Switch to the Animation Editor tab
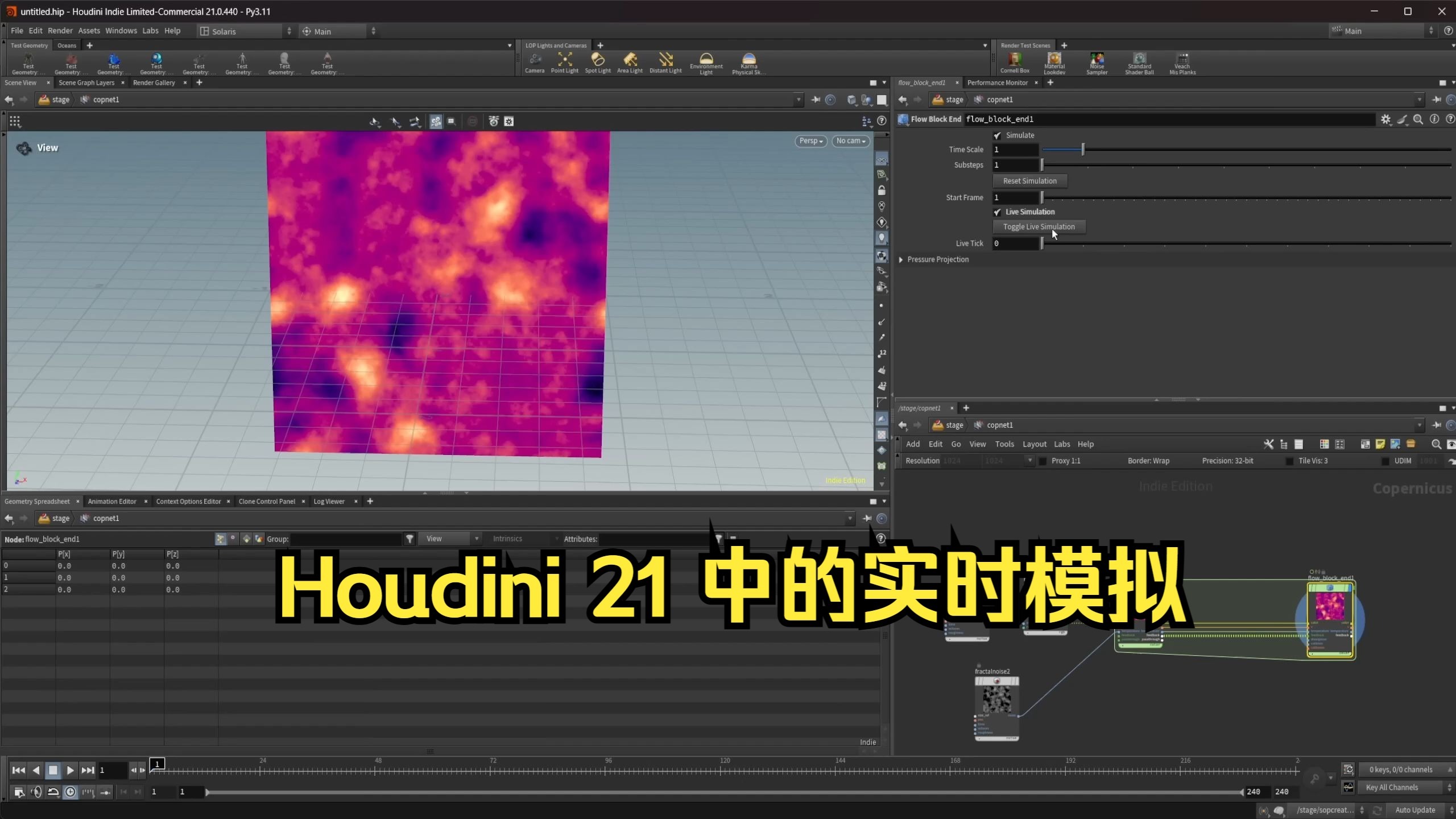1456x819 pixels. (112, 502)
